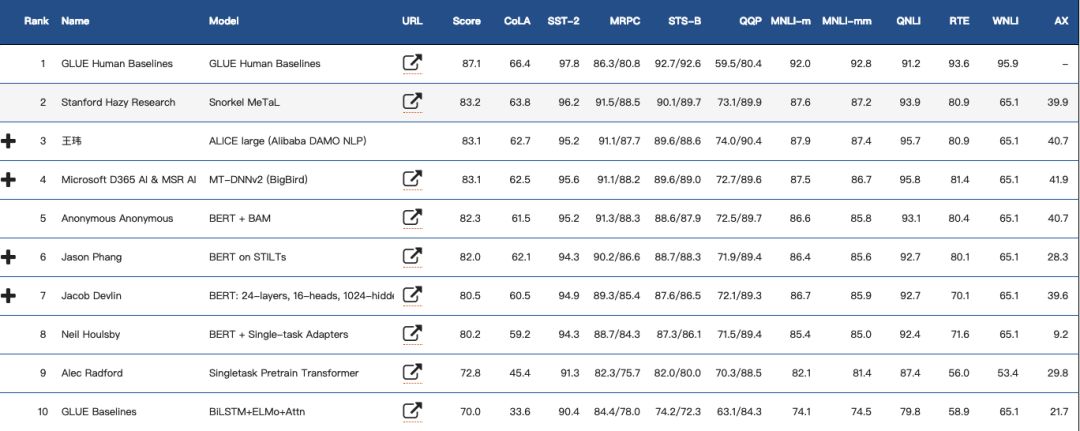1080x431 pixels.
Task: Open MT-DNNv2 (BigBird) external link icon
Action: tap(411, 179)
